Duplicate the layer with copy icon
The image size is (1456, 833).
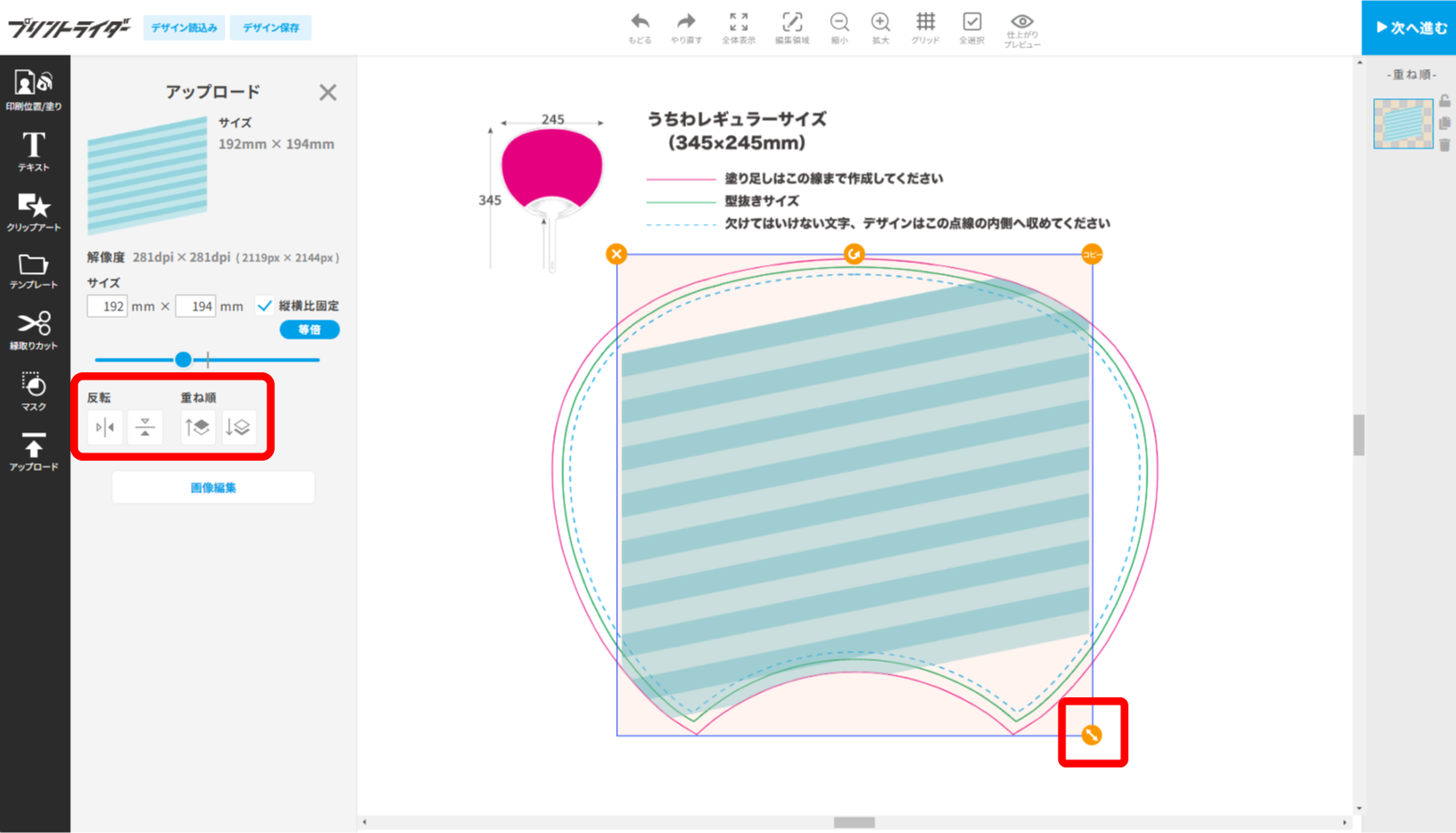(1444, 123)
